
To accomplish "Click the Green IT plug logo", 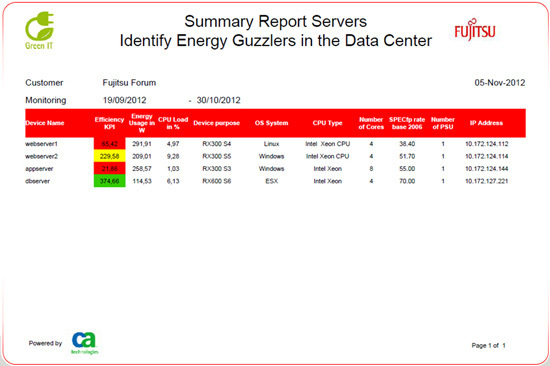I will pos(39,31).
